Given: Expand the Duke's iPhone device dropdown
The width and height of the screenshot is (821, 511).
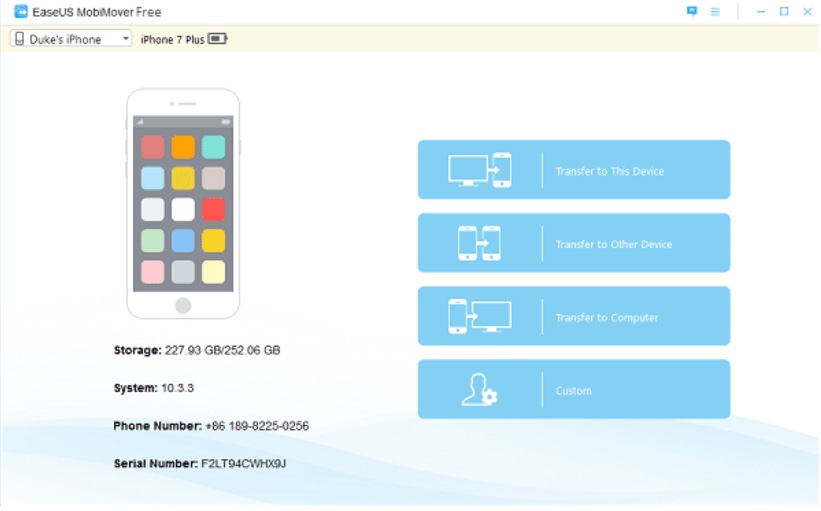Looking at the screenshot, I should 72,39.
